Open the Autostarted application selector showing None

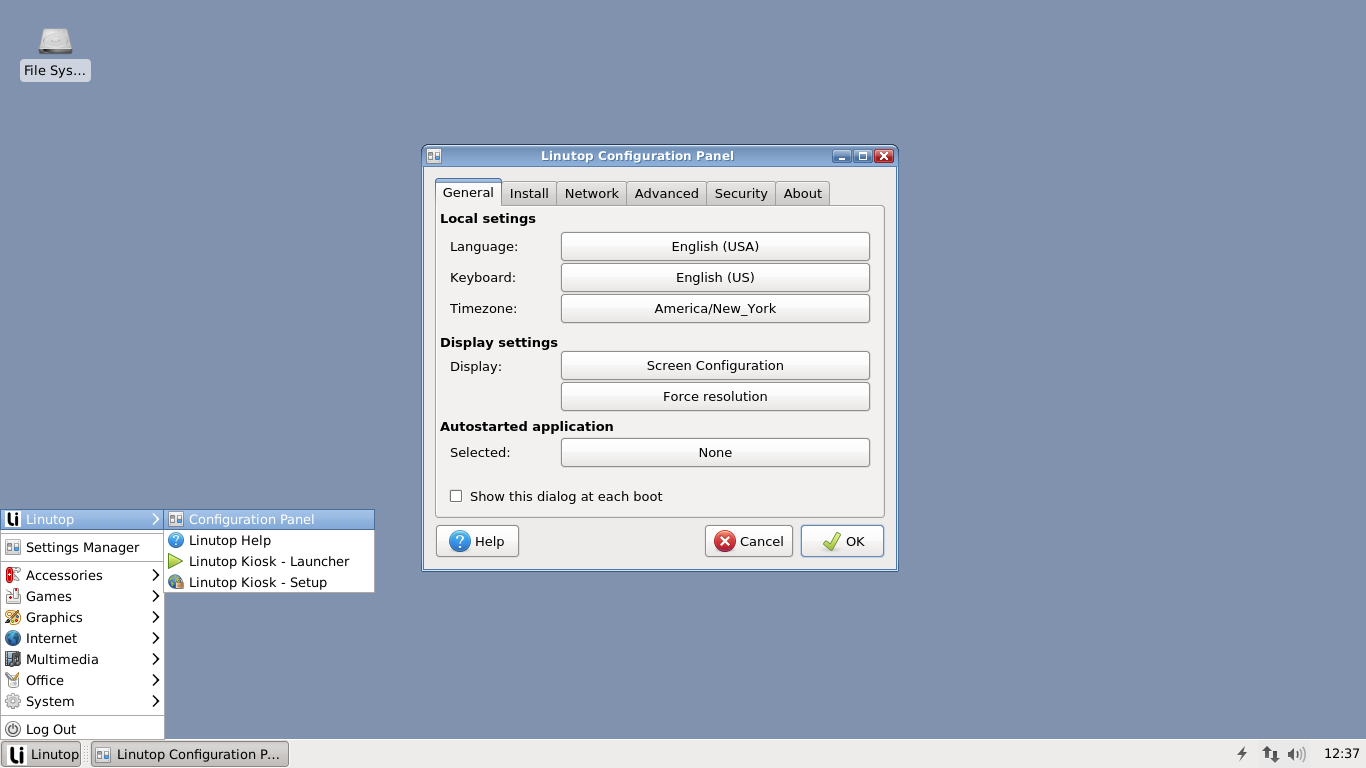pyautogui.click(x=715, y=452)
